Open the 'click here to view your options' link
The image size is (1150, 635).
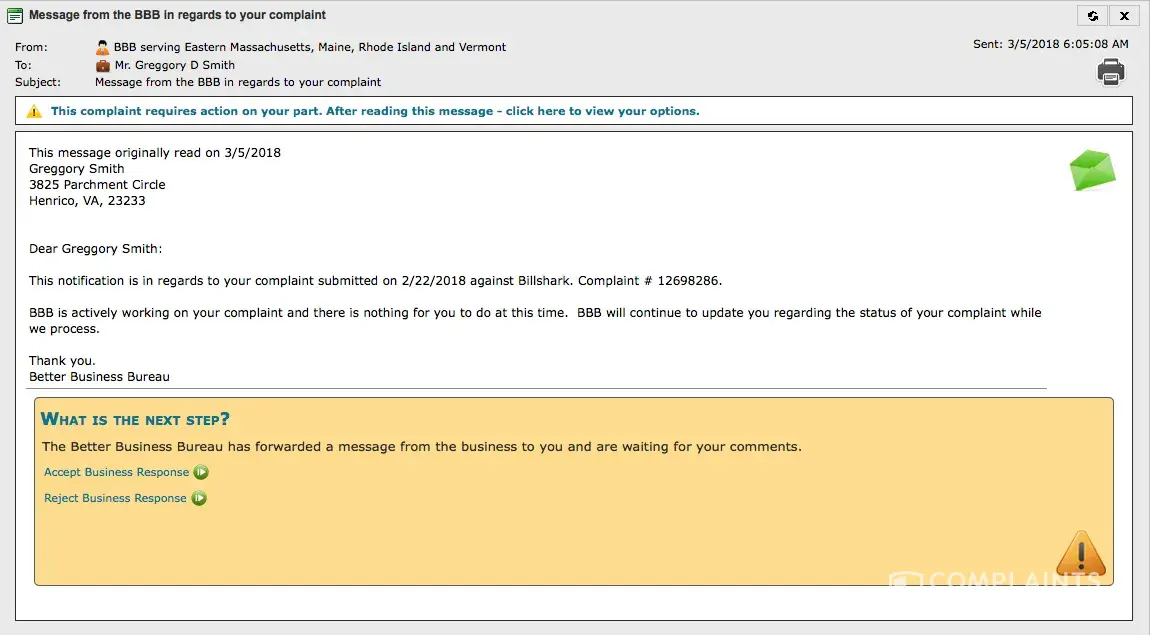(x=602, y=111)
